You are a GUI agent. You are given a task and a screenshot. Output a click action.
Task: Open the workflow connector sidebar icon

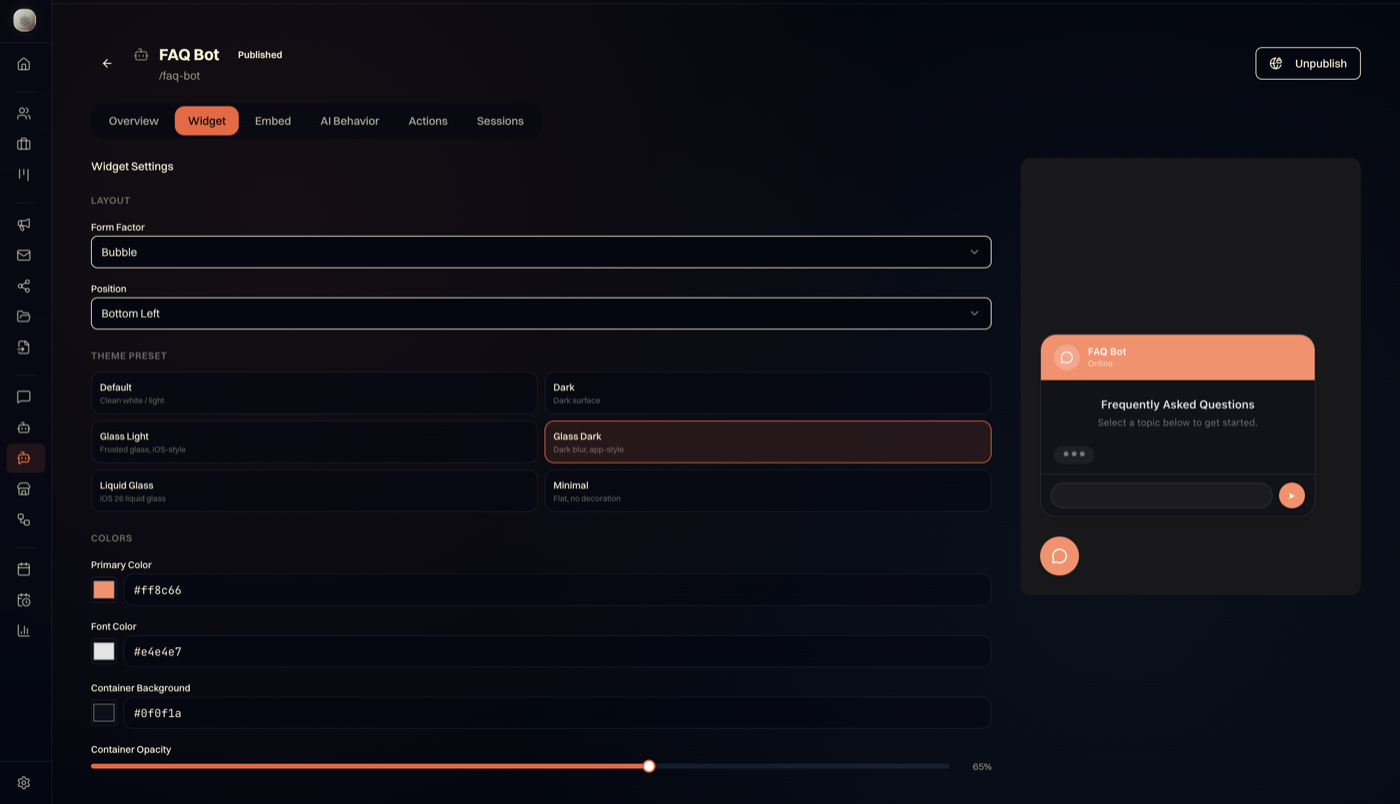pyautogui.click(x=24, y=520)
